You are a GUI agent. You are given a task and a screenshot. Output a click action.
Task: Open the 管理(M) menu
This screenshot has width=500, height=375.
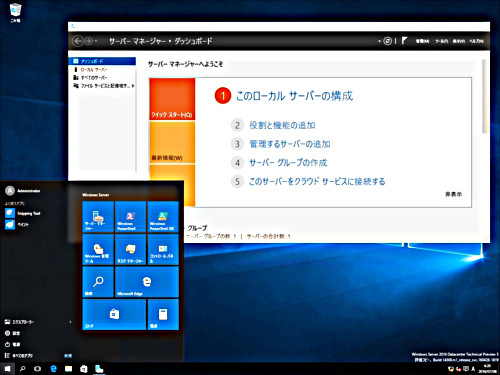422,41
